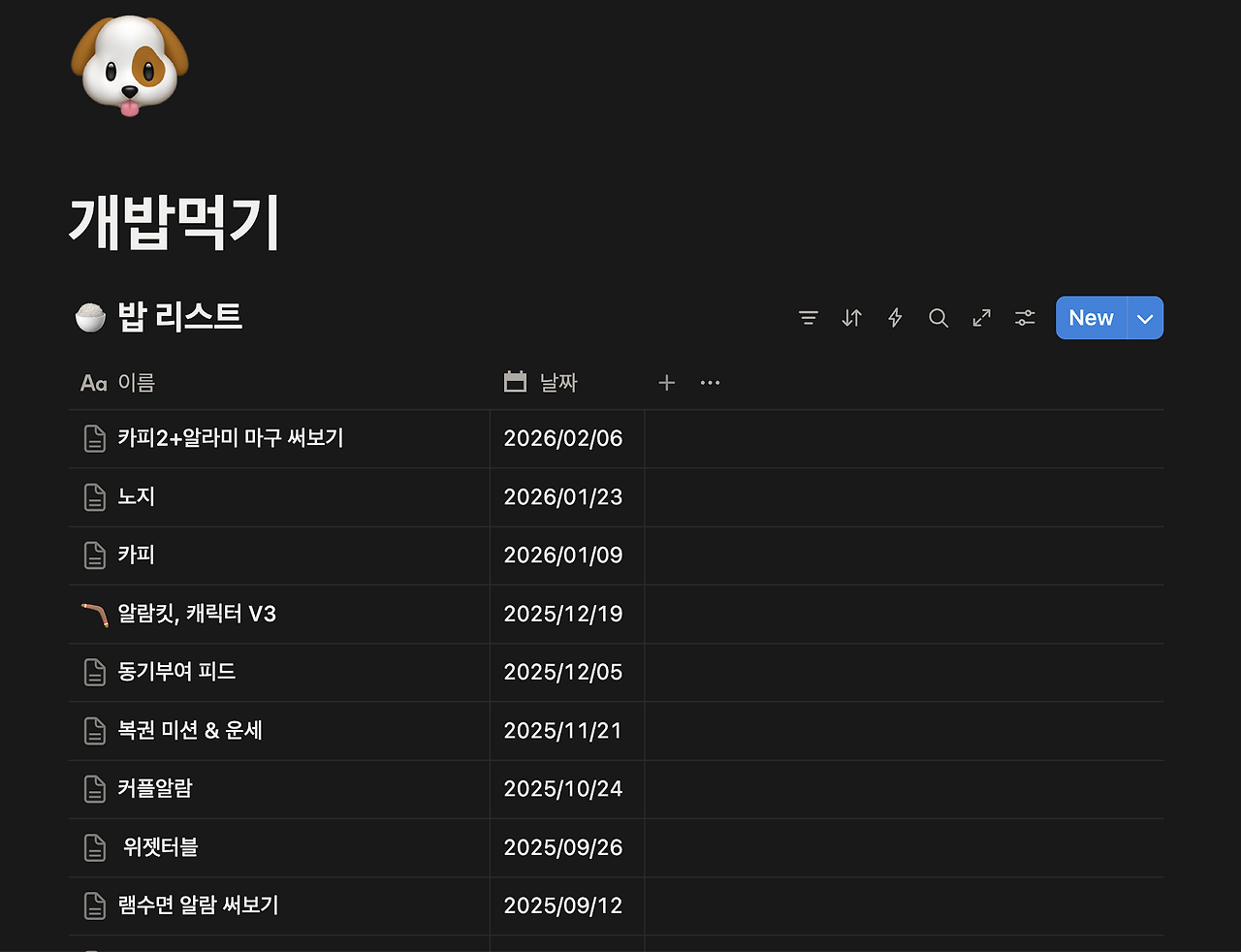This screenshot has width=1241, height=952.
Task: Open the chevron next to the New button
Action: (1144, 317)
